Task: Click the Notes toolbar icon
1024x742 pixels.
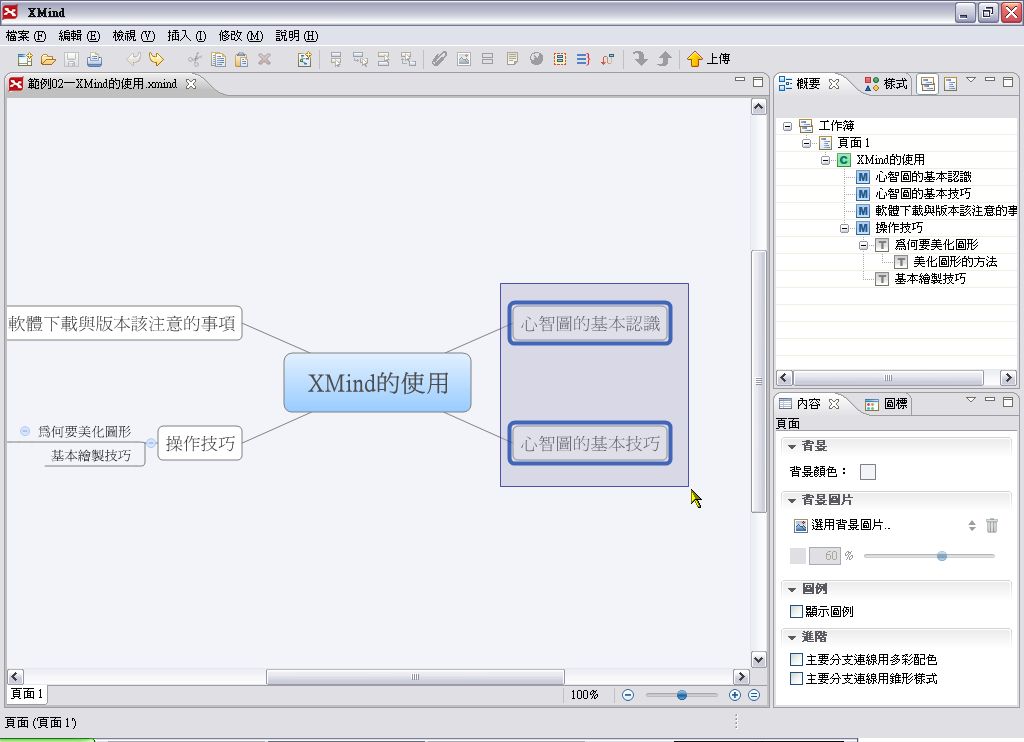Action: coord(512,59)
